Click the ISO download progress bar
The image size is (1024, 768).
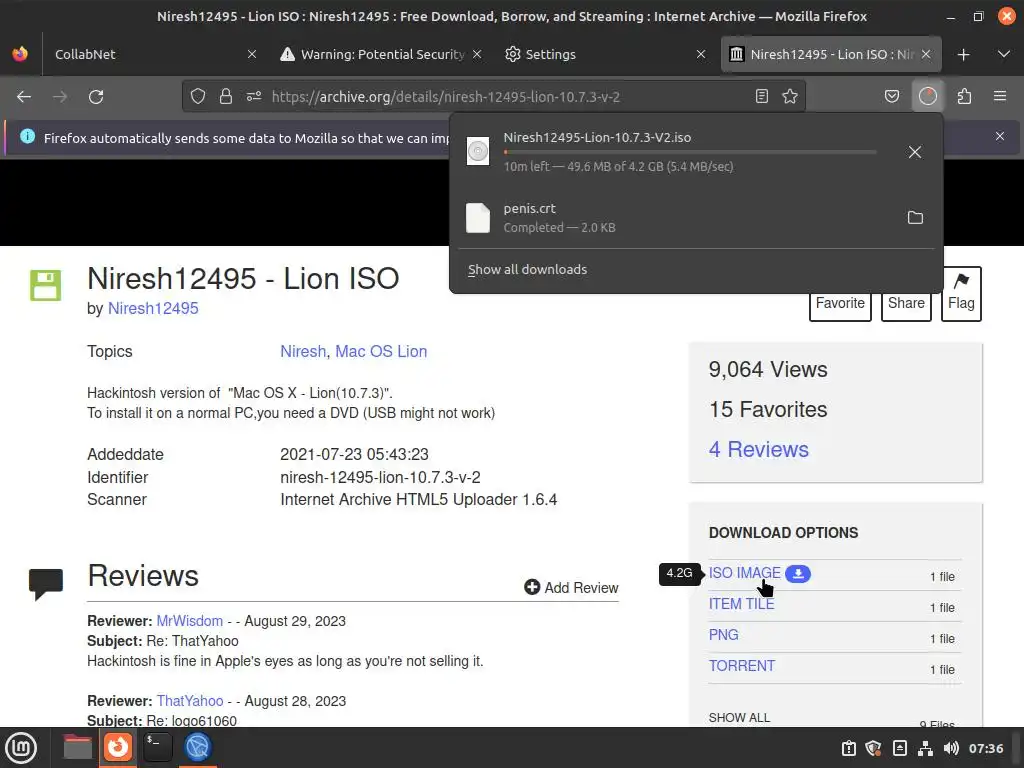point(690,152)
